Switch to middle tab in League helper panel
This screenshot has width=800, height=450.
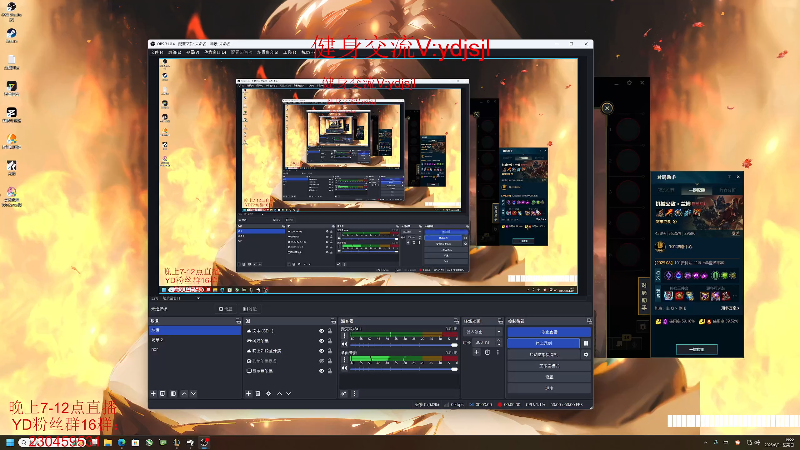coord(696,190)
